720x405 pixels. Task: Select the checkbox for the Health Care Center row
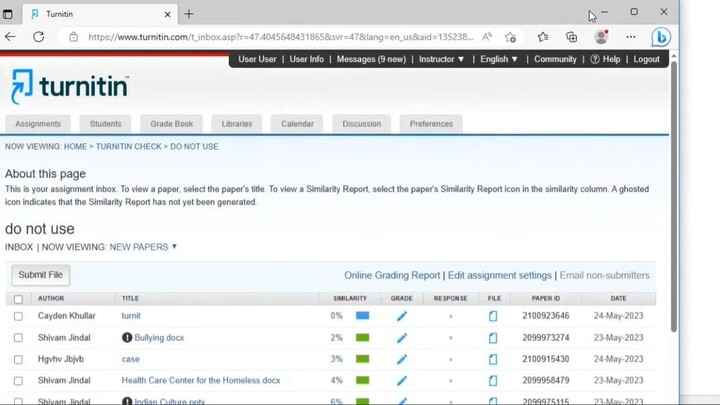click(18, 381)
